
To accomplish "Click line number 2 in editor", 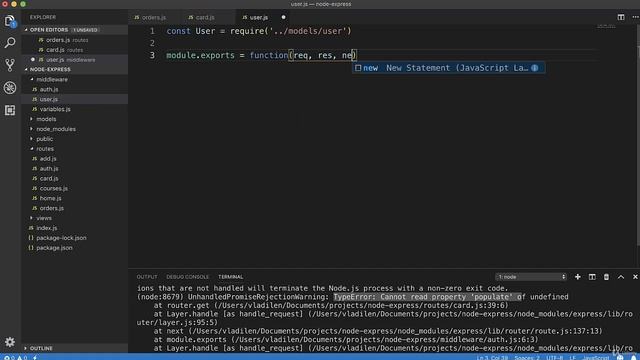I will point(152,43).
